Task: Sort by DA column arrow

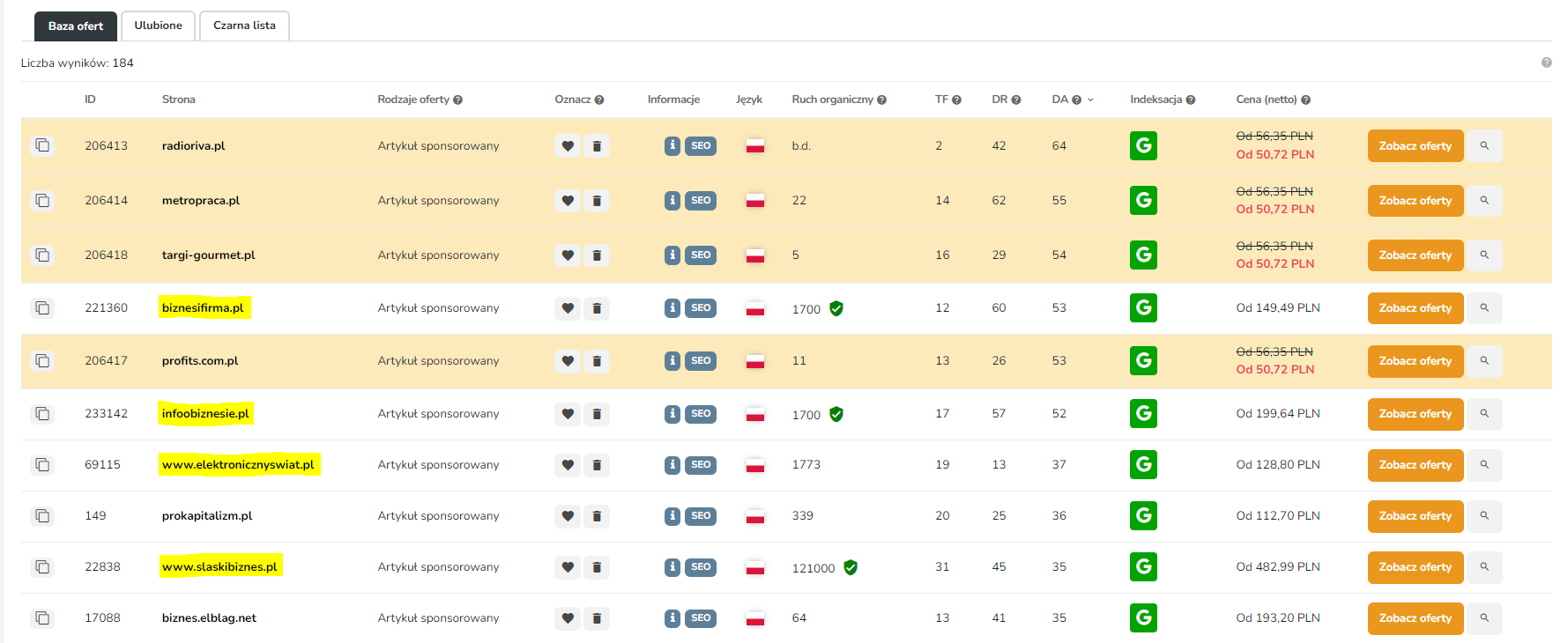Action: [1090, 100]
